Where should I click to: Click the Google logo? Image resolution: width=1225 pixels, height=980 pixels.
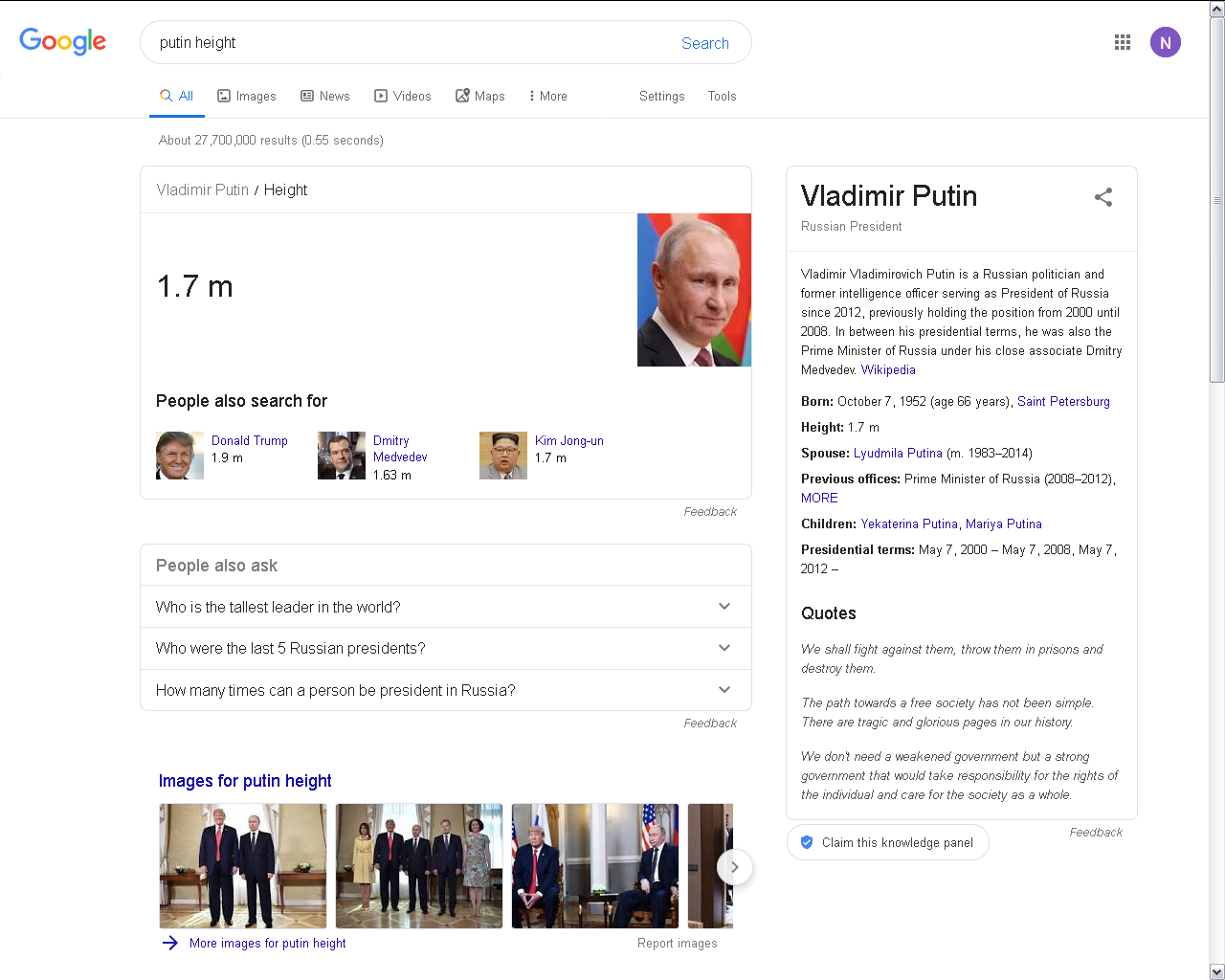coord(63,41)
